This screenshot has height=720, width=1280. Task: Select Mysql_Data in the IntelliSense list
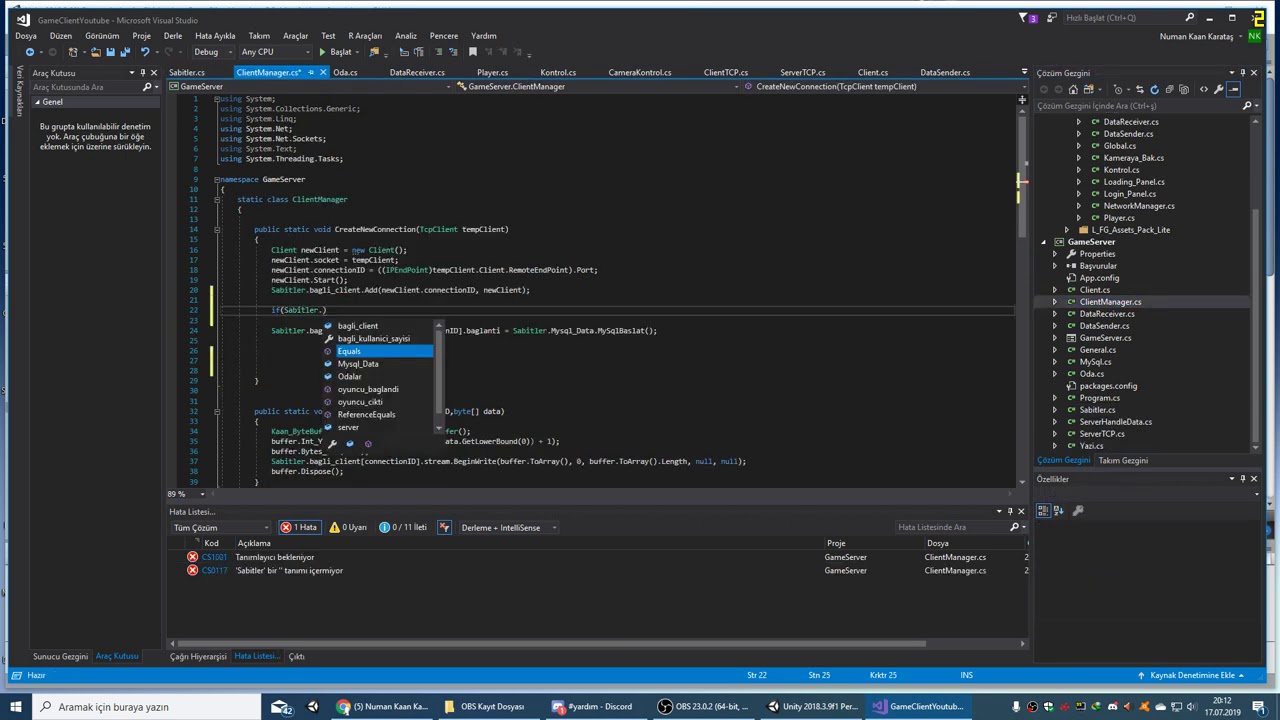[357, 364]
